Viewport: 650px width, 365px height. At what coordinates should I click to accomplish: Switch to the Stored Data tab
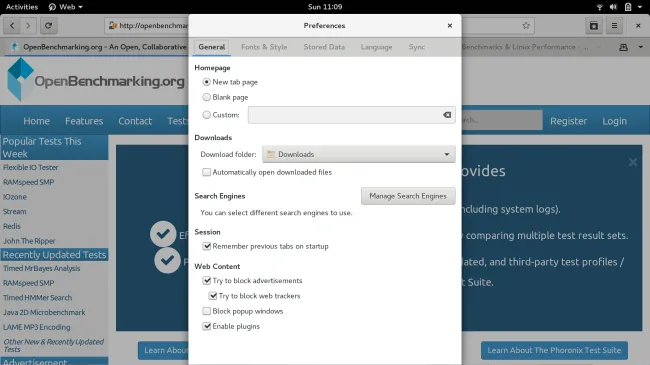[x=324, y=47]
